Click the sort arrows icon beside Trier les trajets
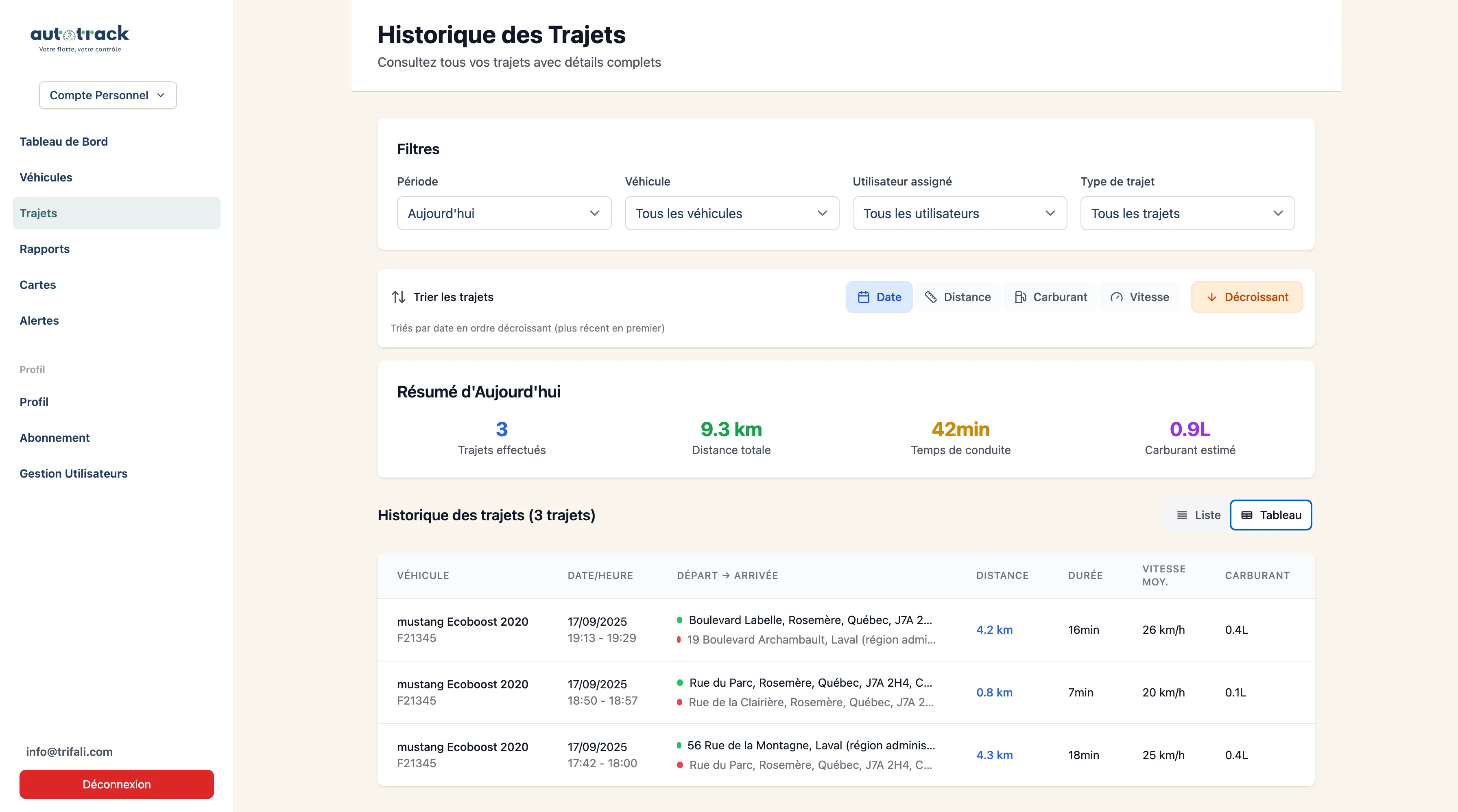This screenshot has width=1458, height=812. (x=398, y=297)
